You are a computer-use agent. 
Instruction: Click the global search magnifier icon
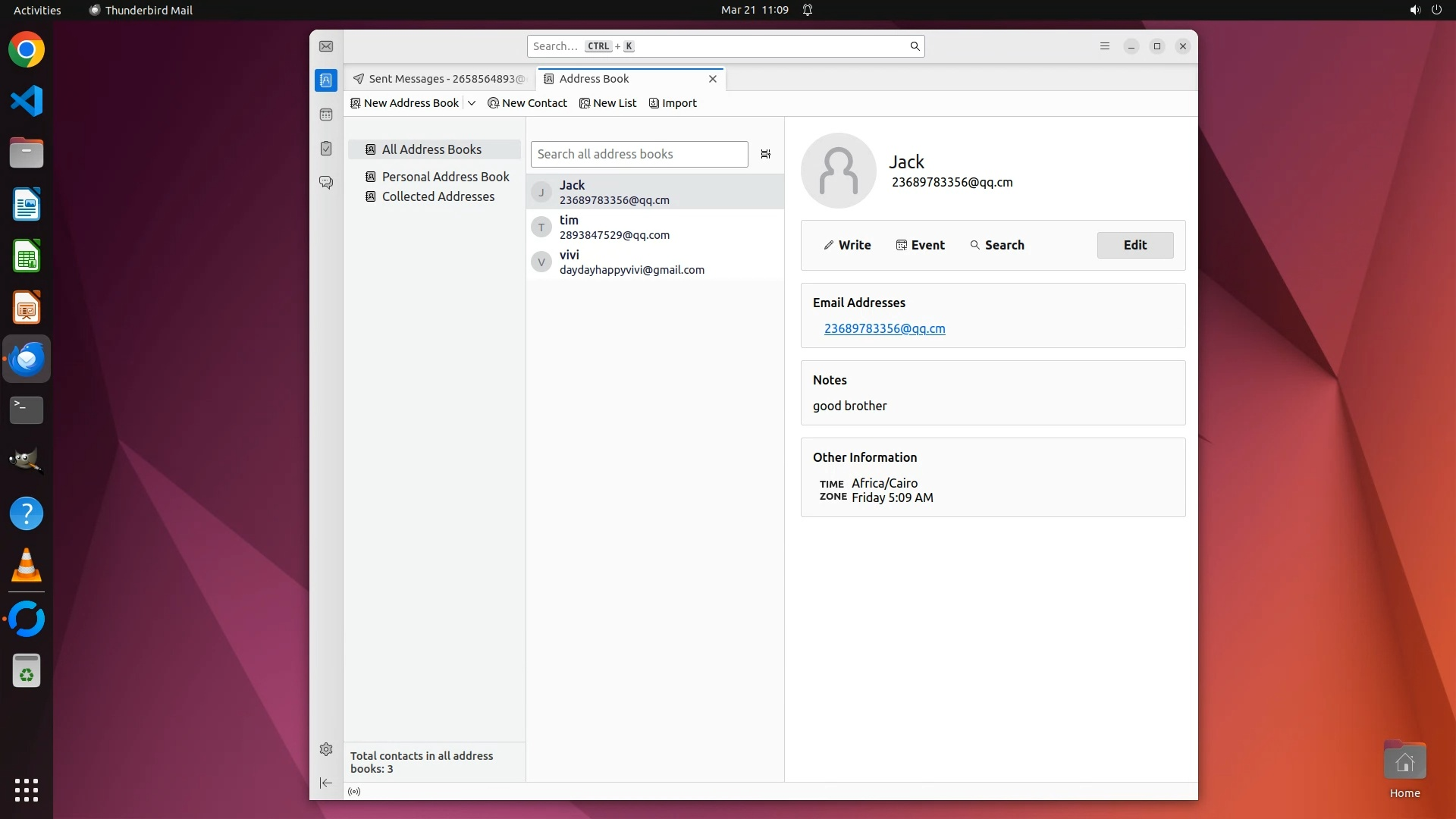click(x=915, y=46)
